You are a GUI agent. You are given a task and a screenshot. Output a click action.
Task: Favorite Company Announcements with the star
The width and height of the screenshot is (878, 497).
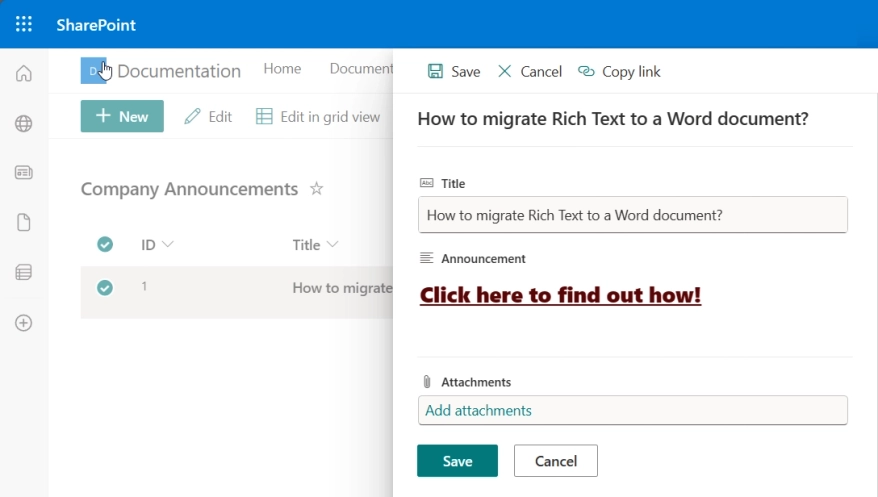click(316, 189)
